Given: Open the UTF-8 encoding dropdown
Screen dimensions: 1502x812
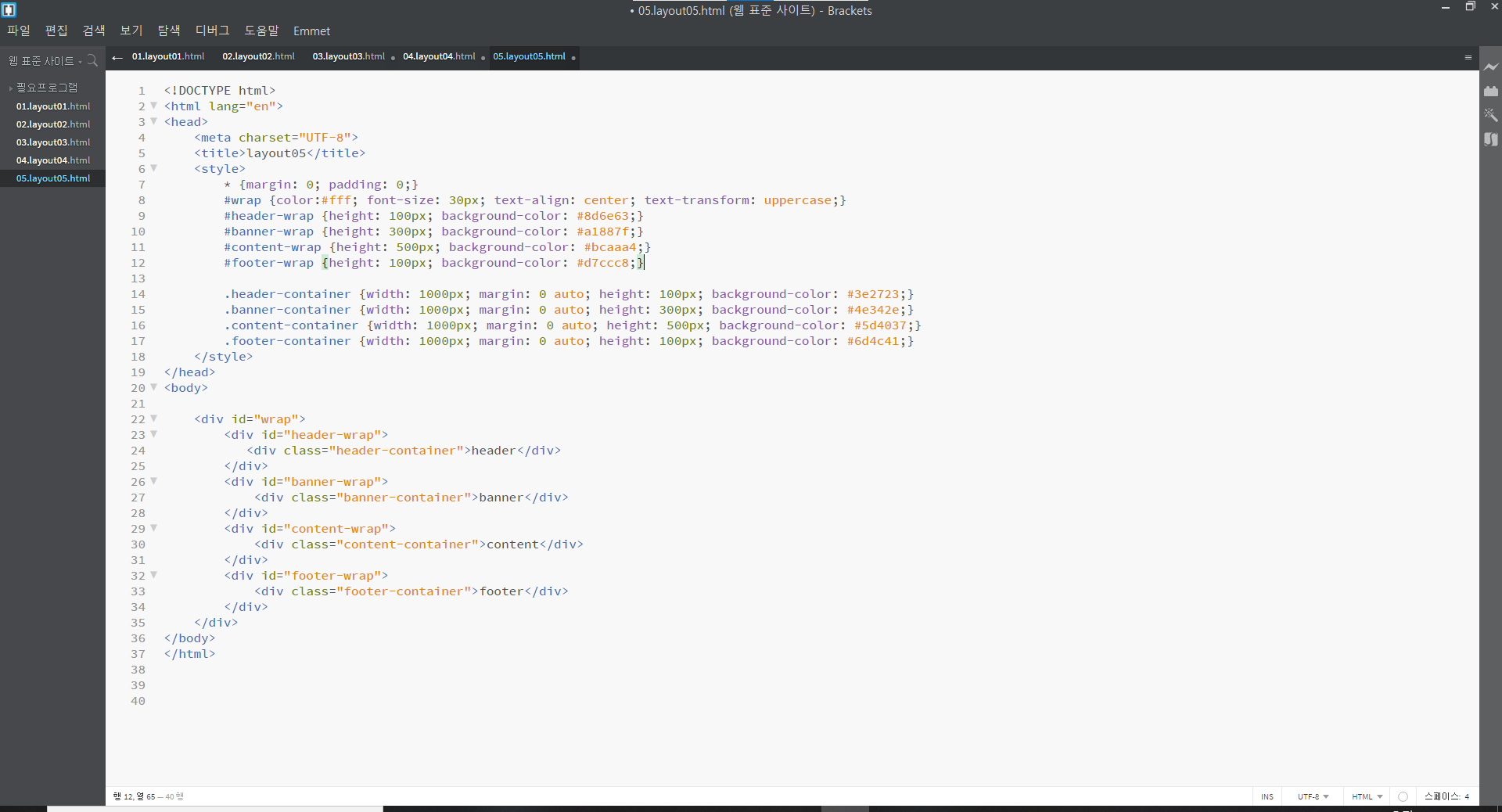Looking at the screenshot, I should pyautogui.click(x=1313, y=796).
